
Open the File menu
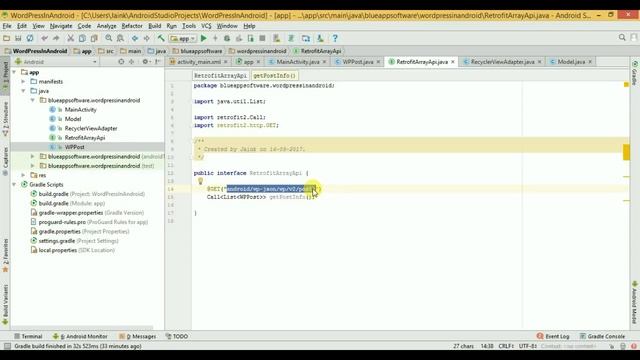click(7, 26)
